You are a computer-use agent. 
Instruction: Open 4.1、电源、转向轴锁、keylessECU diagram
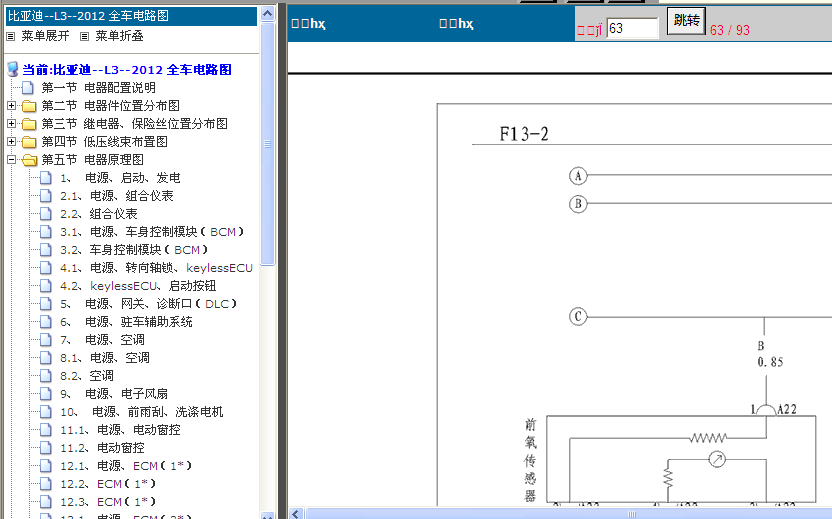(156, 268)
